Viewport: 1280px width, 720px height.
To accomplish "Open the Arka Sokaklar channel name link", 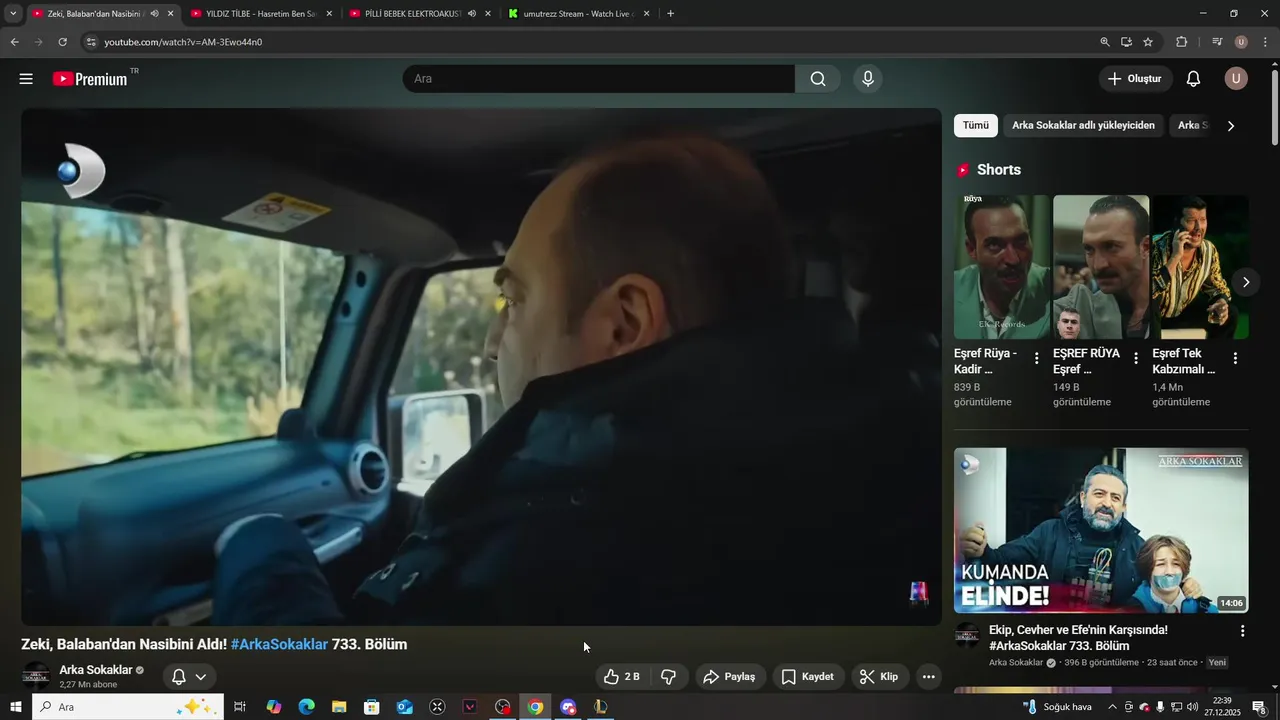I will click(x=96, y=670).
